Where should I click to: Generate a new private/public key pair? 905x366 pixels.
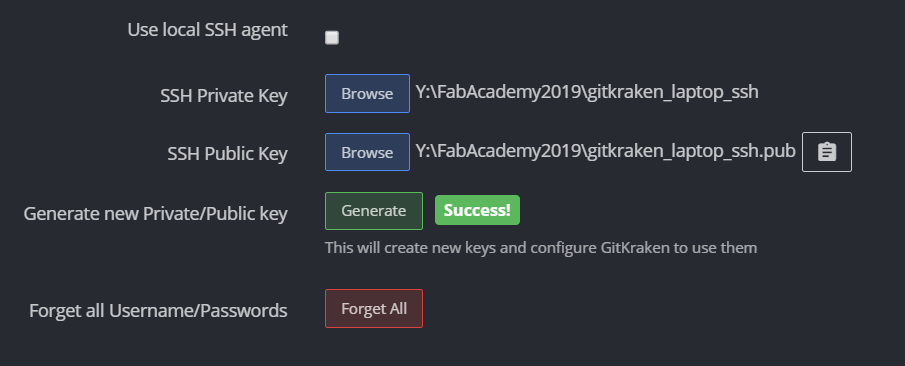373,211
